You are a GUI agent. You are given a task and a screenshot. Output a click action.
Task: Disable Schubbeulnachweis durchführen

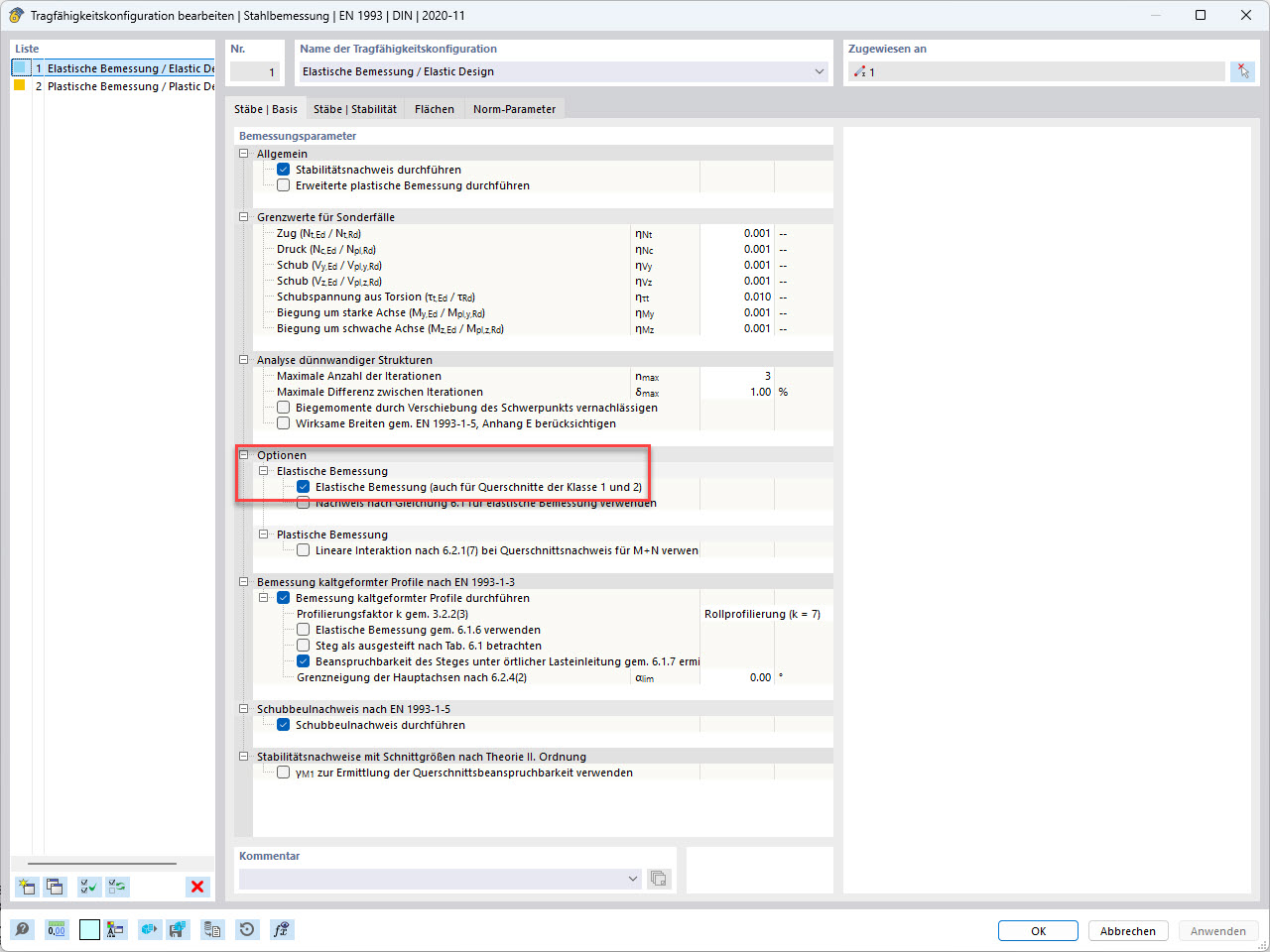click(283, 725)
